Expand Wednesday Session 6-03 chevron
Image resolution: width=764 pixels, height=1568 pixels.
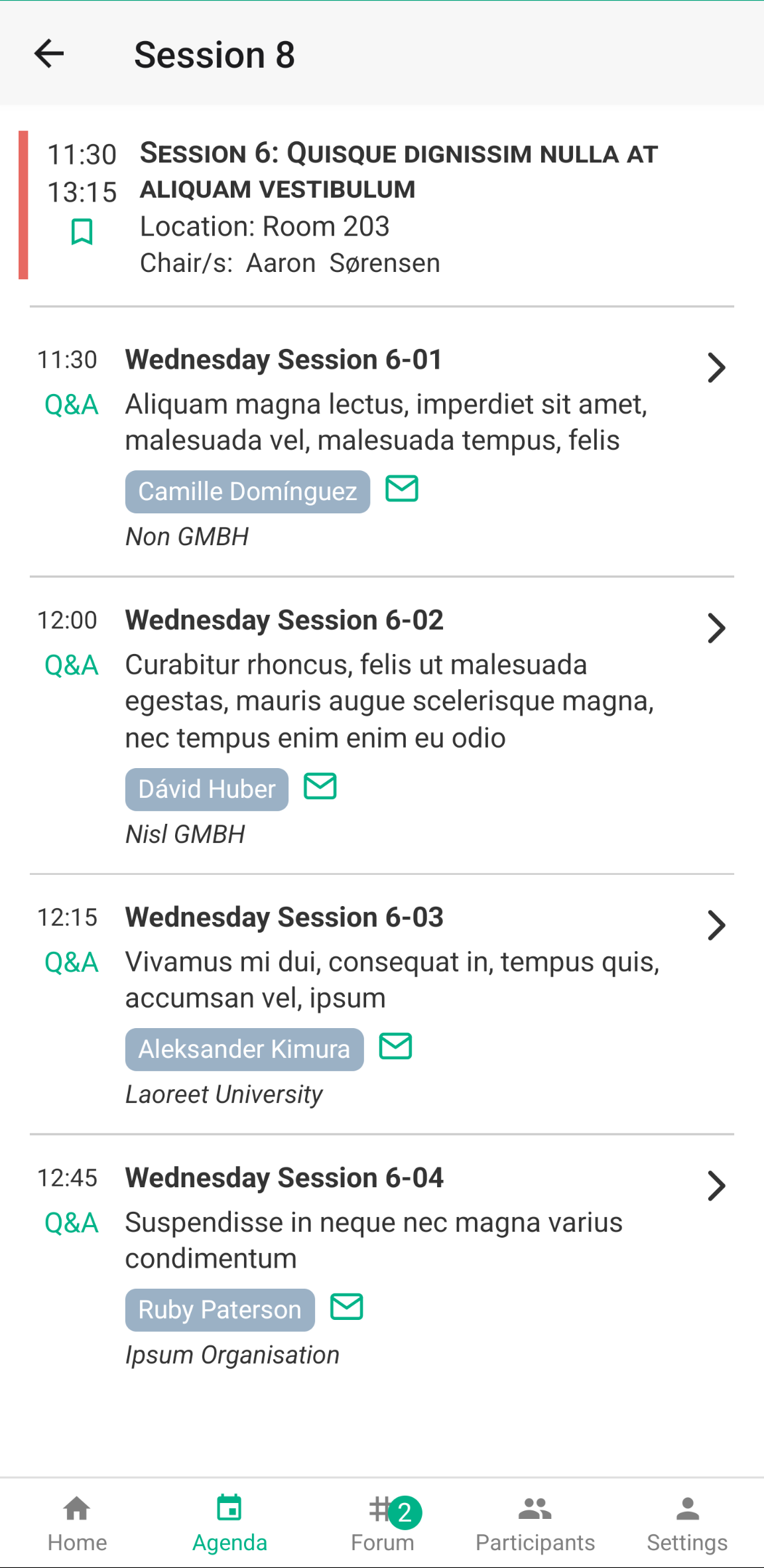tap(716, 926)
